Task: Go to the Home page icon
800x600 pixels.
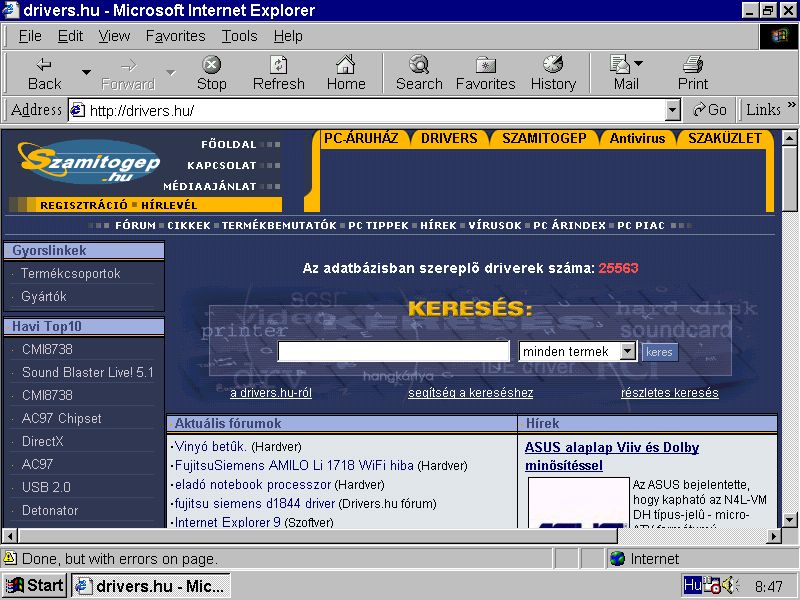Action: point(346,74)
